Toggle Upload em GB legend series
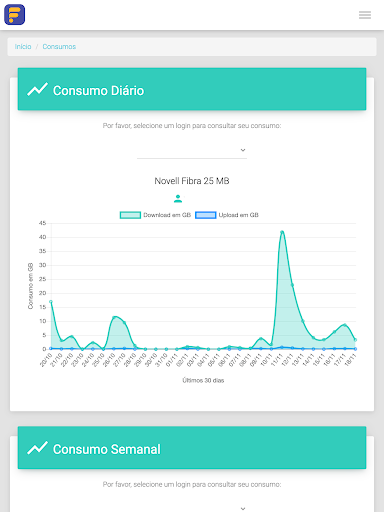Viewport: 384px width, 512px height. (x=227, y=215)
